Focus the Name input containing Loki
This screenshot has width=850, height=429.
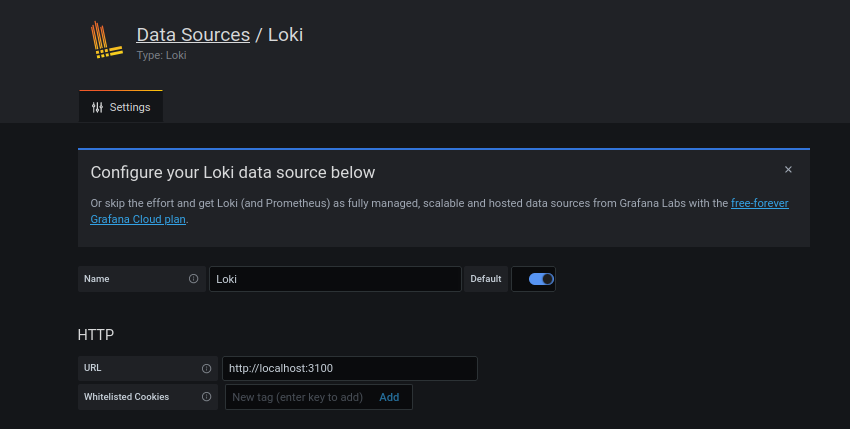[335, 279]
